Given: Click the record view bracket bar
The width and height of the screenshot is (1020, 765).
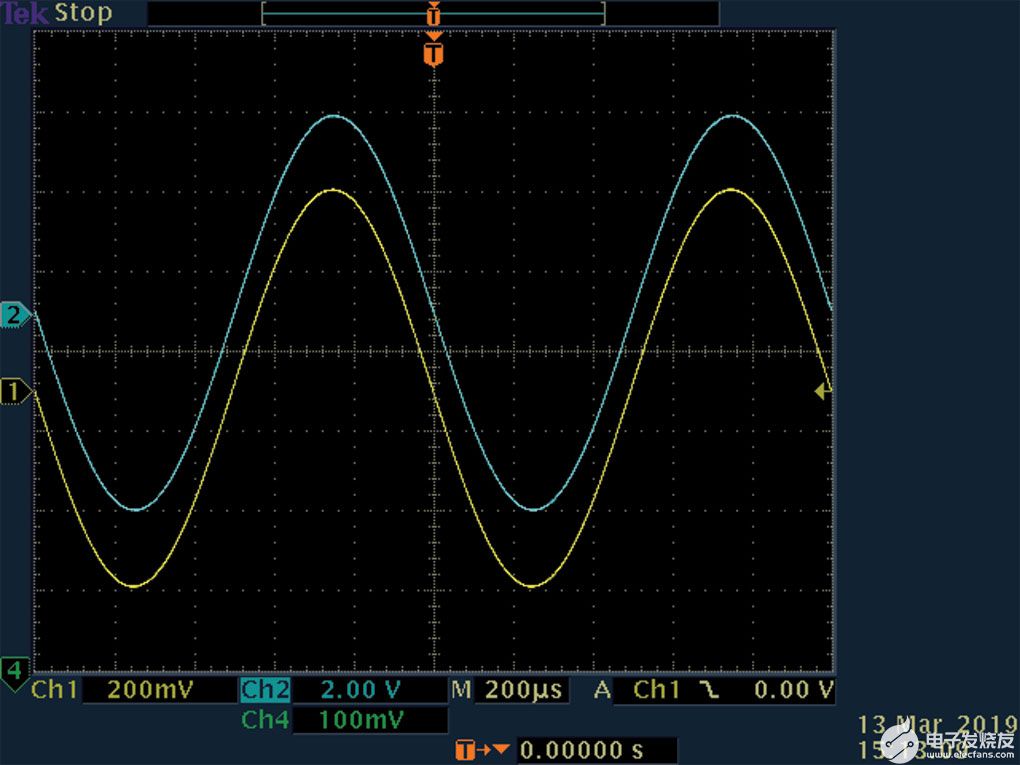Looking at the screenshot, I should 433,13.
